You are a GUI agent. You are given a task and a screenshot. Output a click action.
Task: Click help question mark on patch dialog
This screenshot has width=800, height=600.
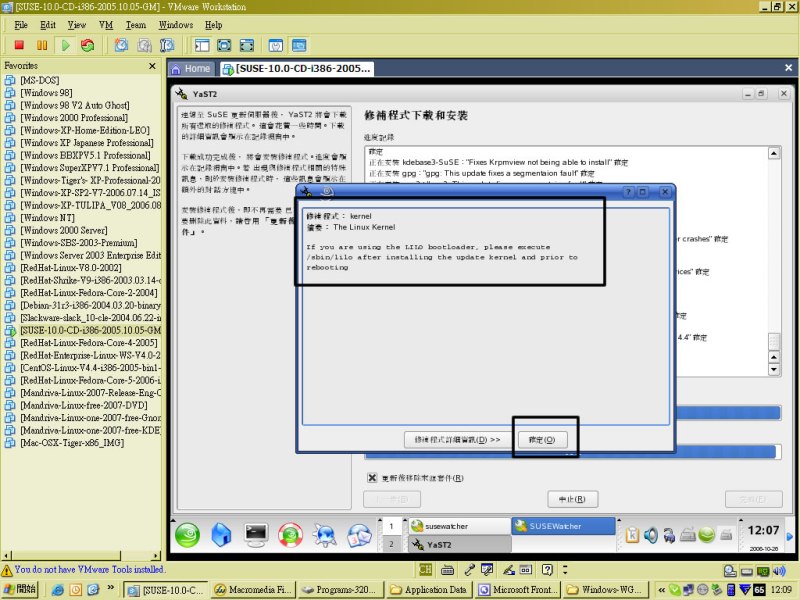point(628,192)
